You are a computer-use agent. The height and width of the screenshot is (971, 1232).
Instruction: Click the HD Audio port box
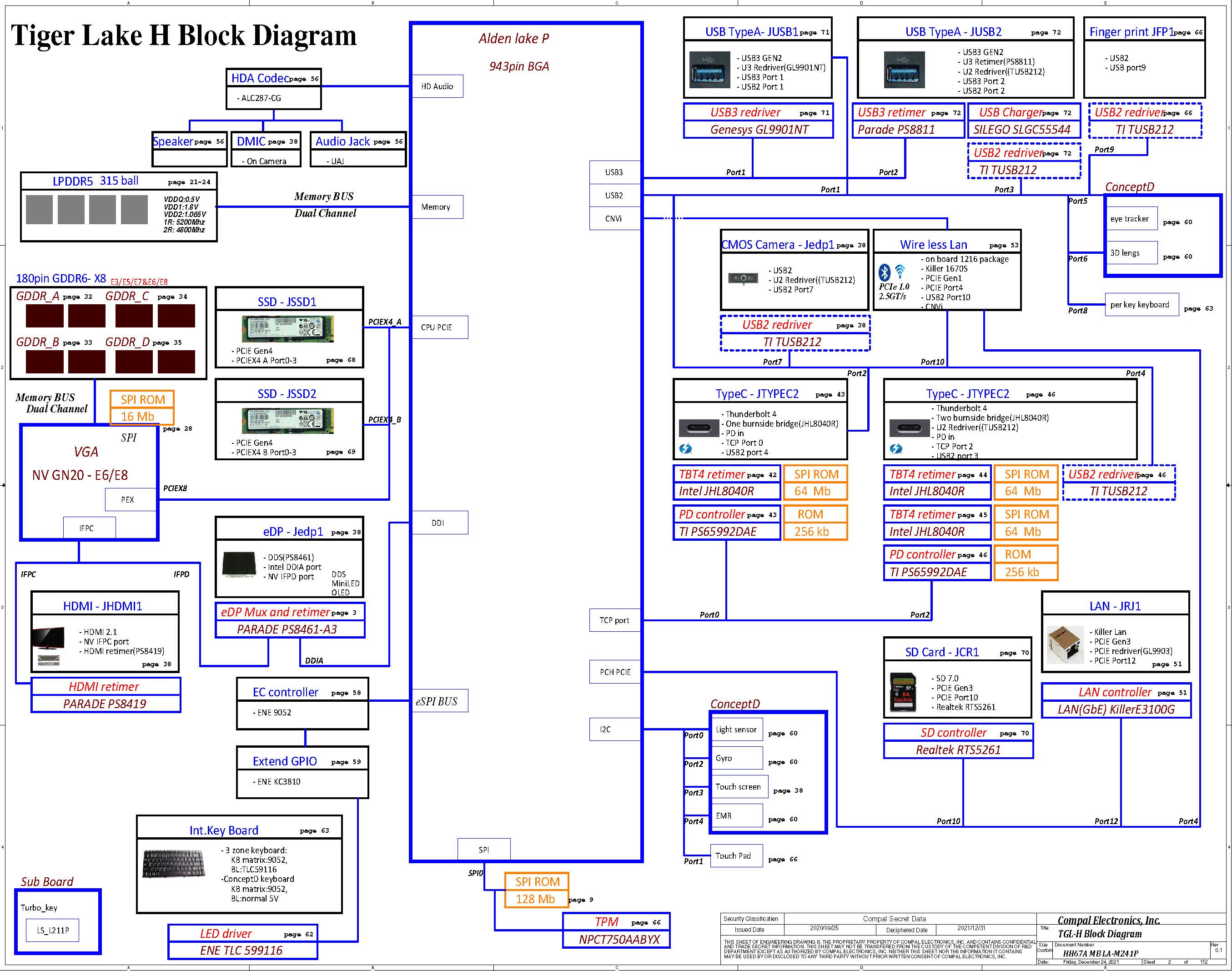click(437, 86)
